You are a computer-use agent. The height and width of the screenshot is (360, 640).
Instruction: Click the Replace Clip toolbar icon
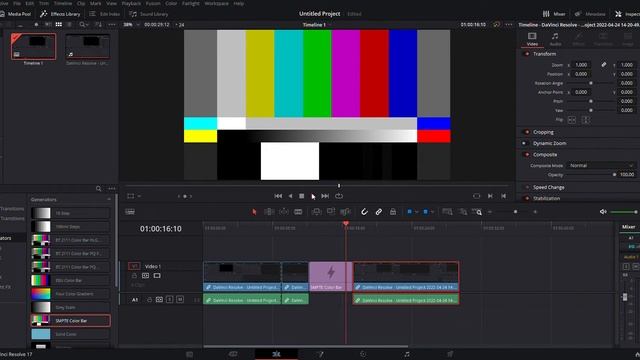(x=345, y=212)
